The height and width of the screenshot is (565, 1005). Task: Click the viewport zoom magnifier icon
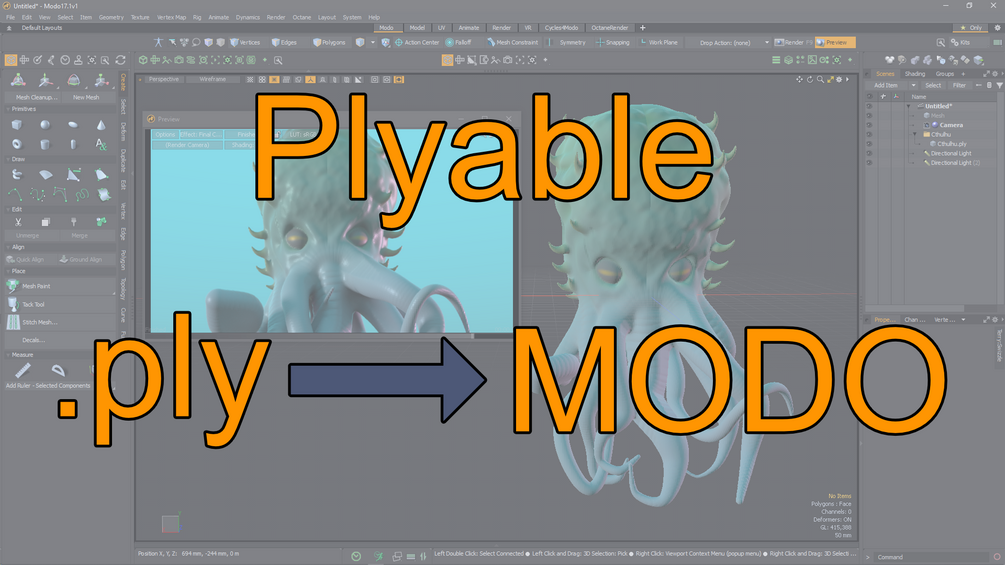click(820, 79)
